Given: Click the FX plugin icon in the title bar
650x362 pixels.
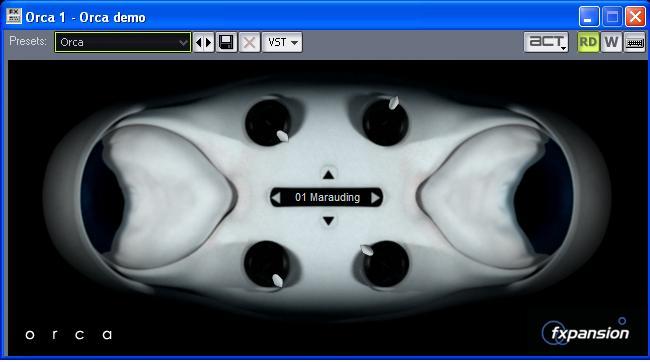Looking at the screenshot, I should 14,17.
